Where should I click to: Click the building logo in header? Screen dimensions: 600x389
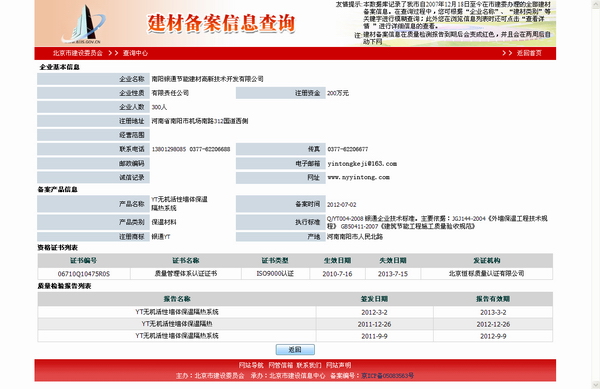click(84, 24)
